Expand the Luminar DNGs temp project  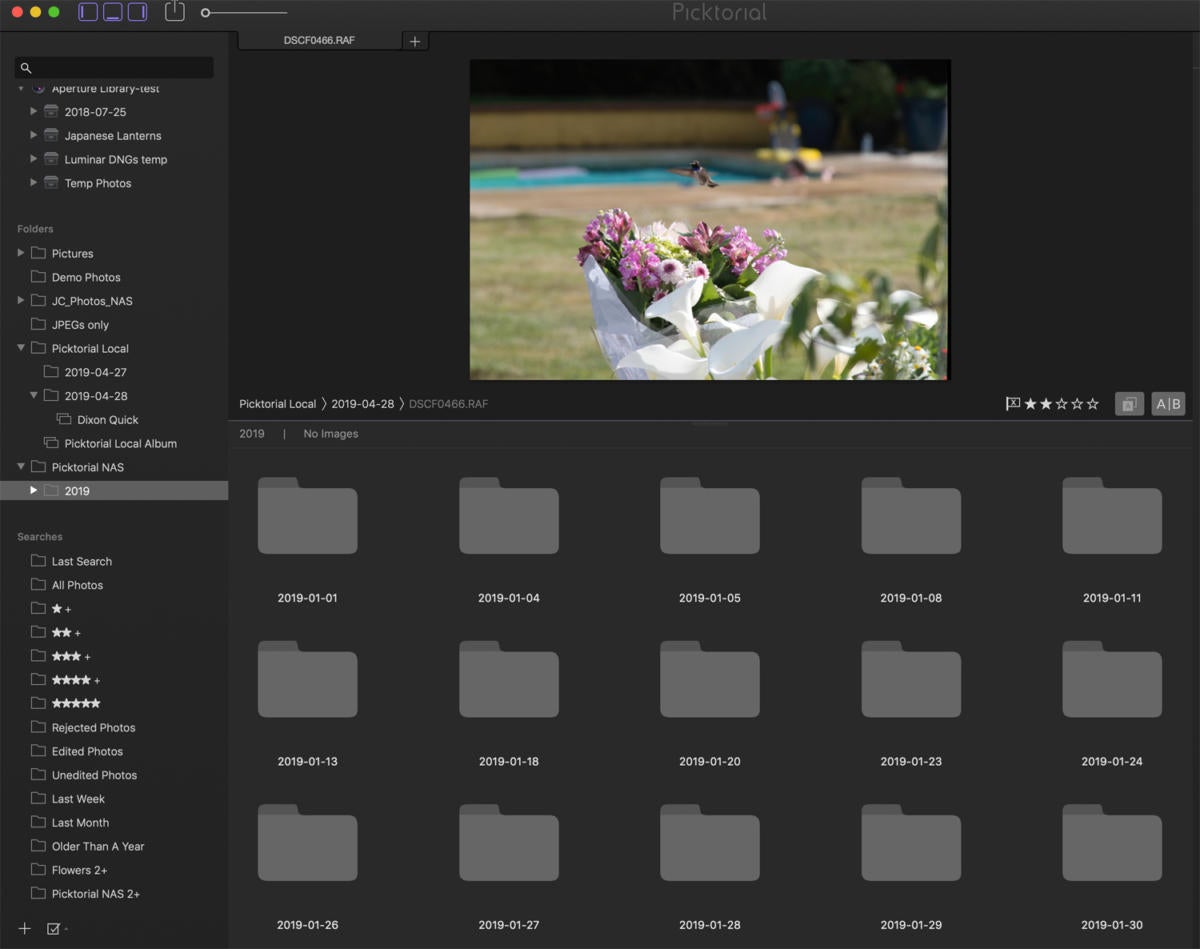click(x=34, y=159)
